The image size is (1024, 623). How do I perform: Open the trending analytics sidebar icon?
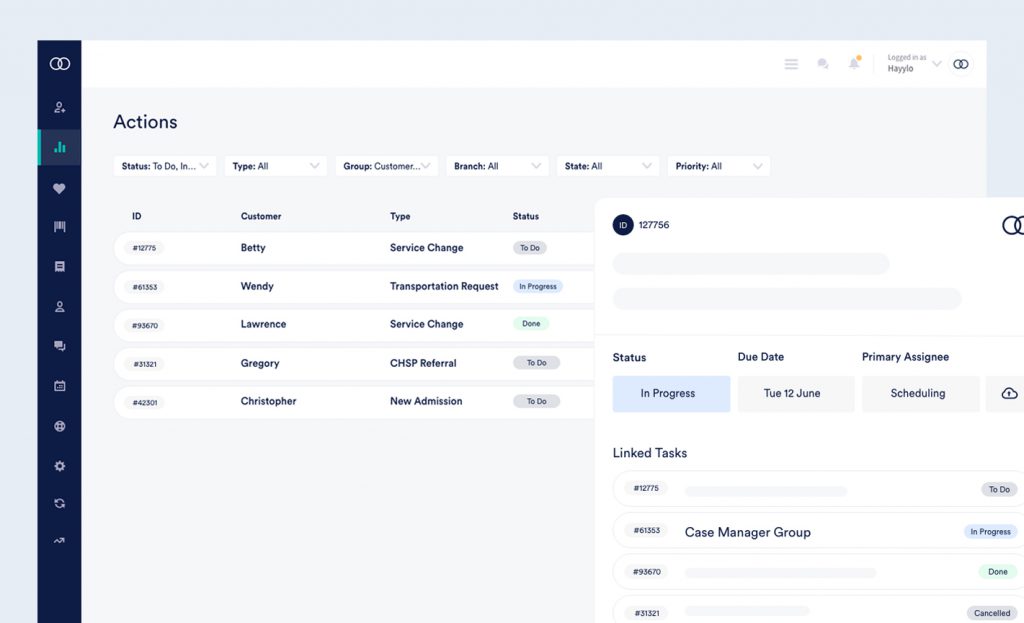(59, 541)
